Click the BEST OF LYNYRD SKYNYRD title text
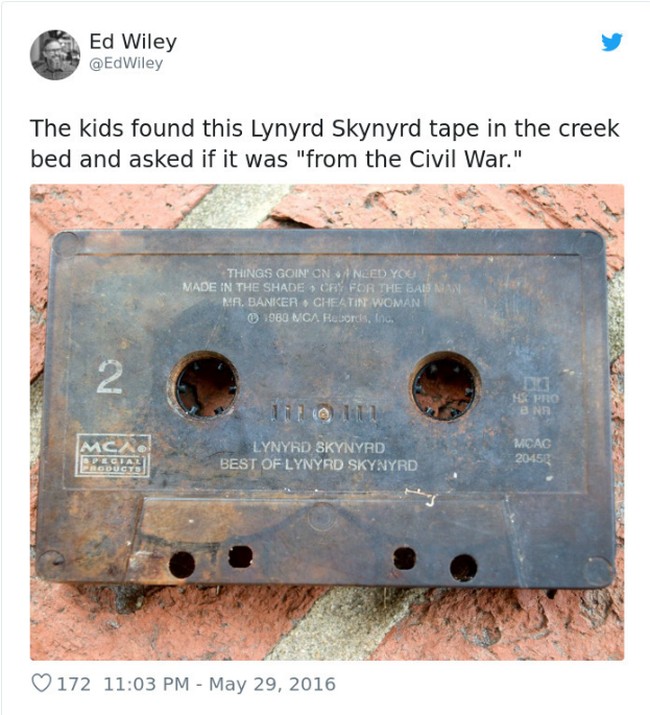650x715 pixels. 318,465
